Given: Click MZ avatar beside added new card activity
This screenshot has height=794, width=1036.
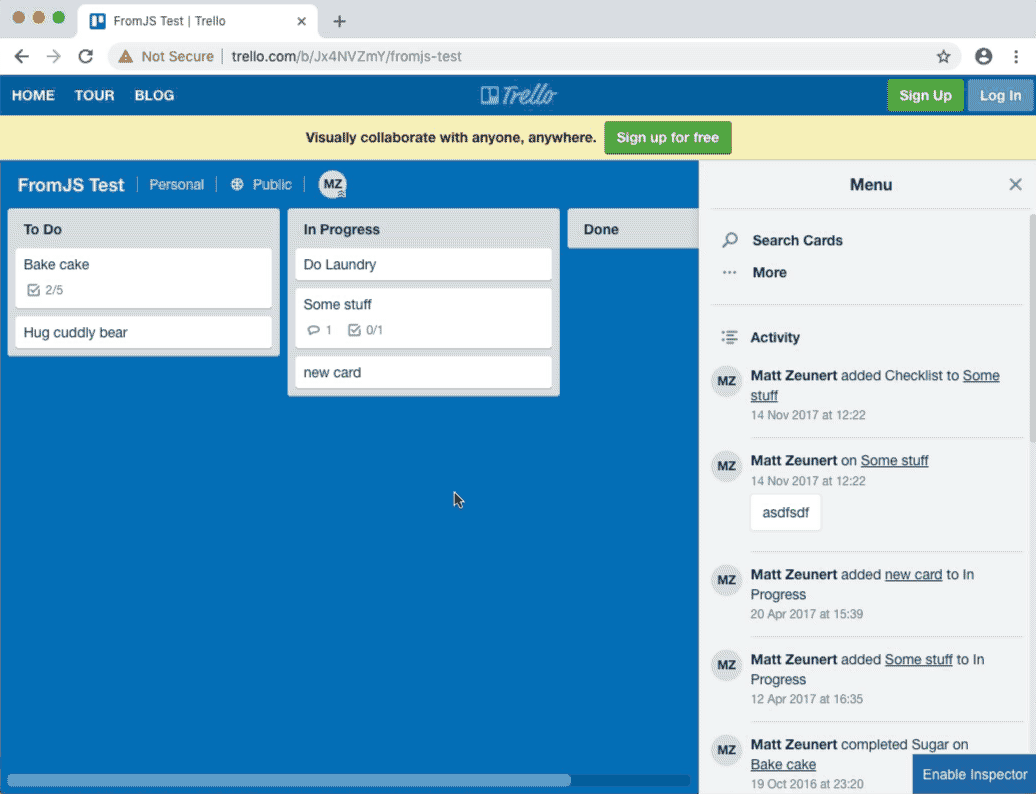Looking at the screenshot, I should (727, 580).
